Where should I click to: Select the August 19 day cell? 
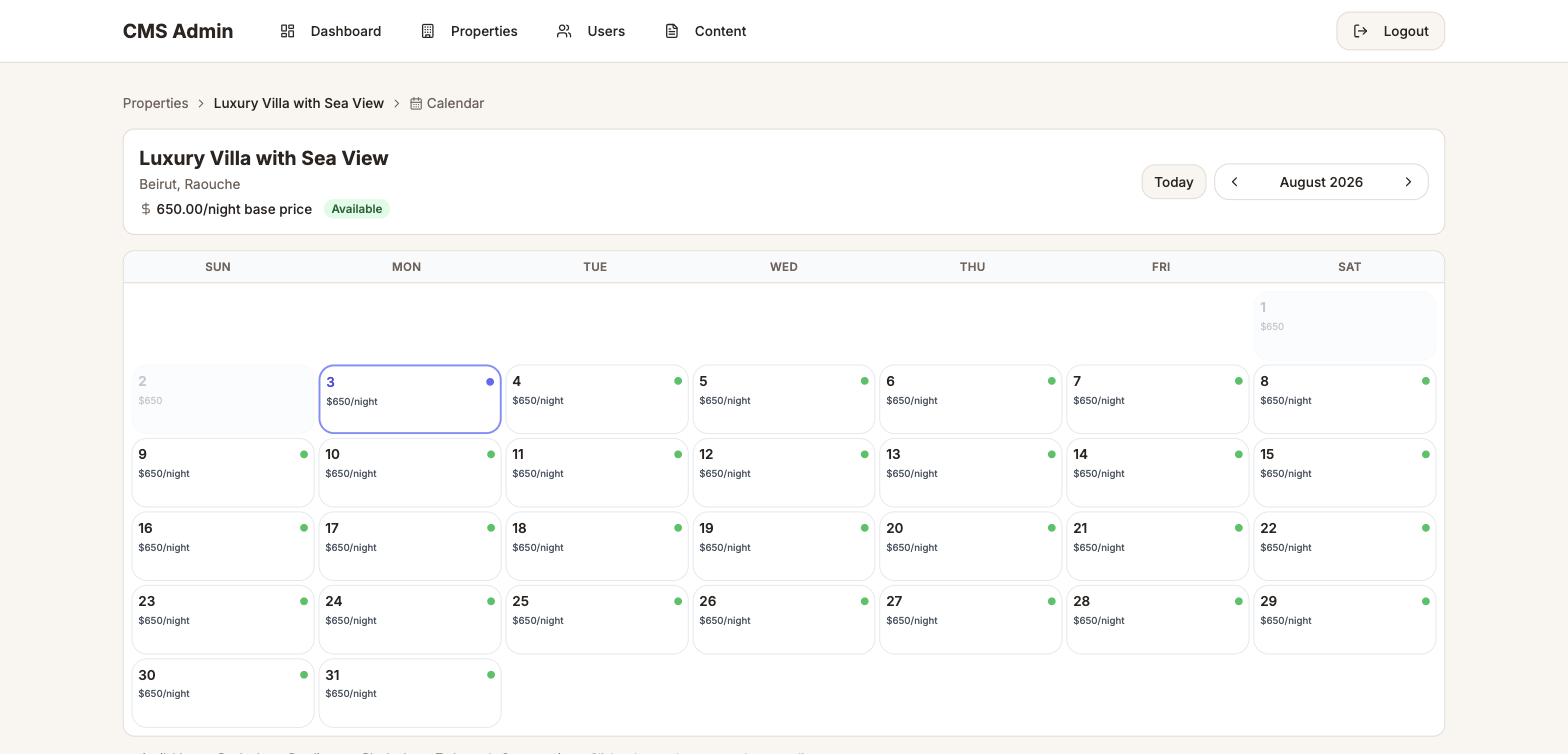(x=784, y=546)
